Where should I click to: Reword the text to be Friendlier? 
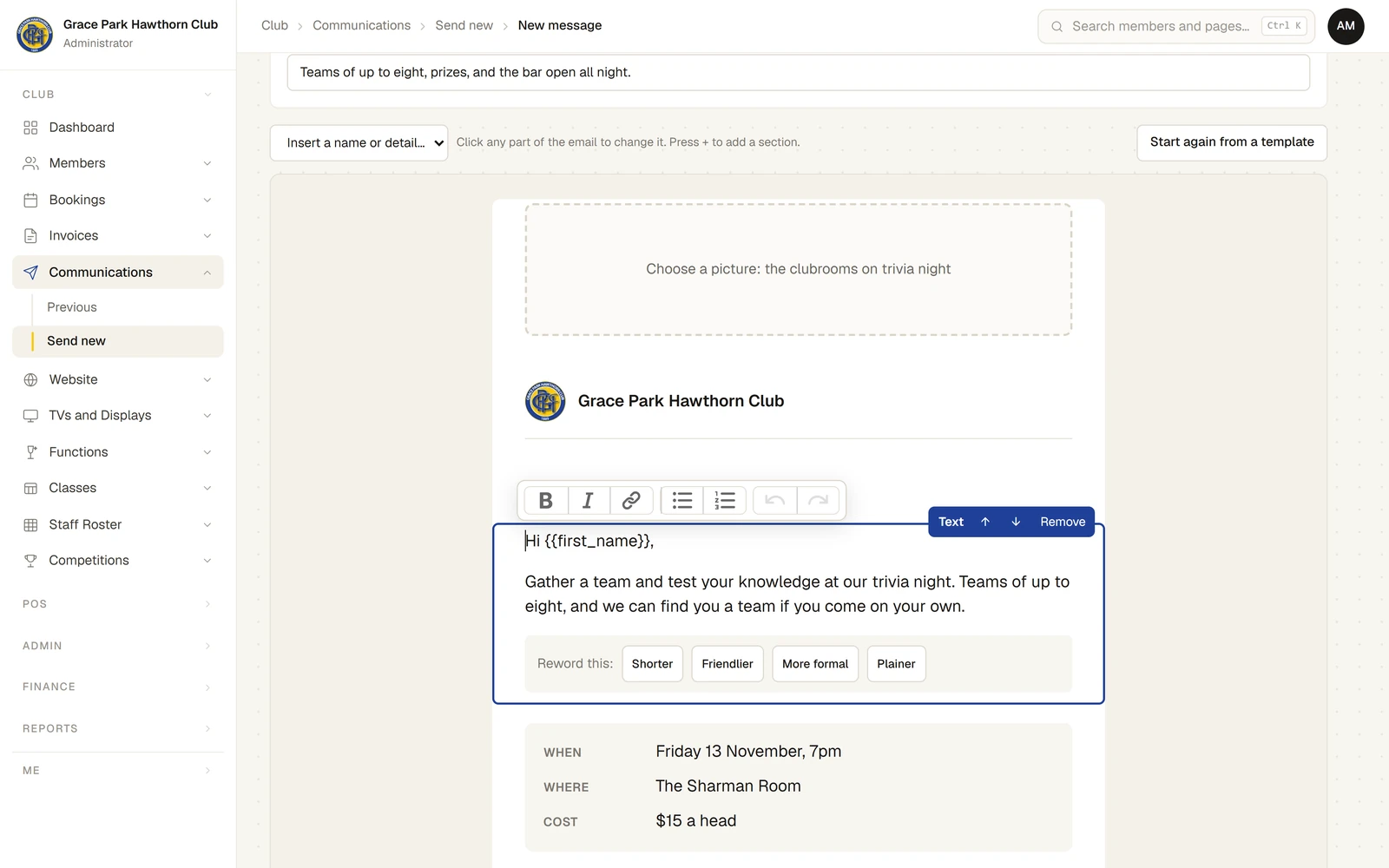[x=727, y=664]
